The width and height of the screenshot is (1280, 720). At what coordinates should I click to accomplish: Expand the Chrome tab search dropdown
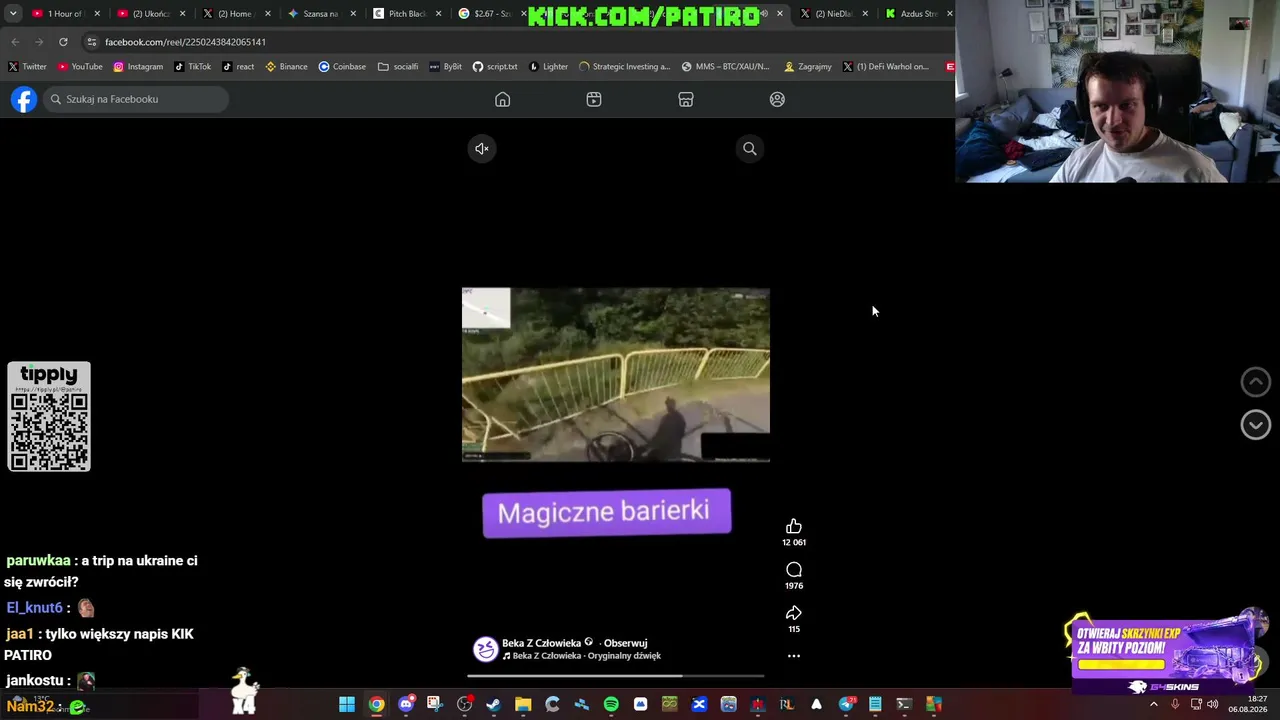[13, 13]
